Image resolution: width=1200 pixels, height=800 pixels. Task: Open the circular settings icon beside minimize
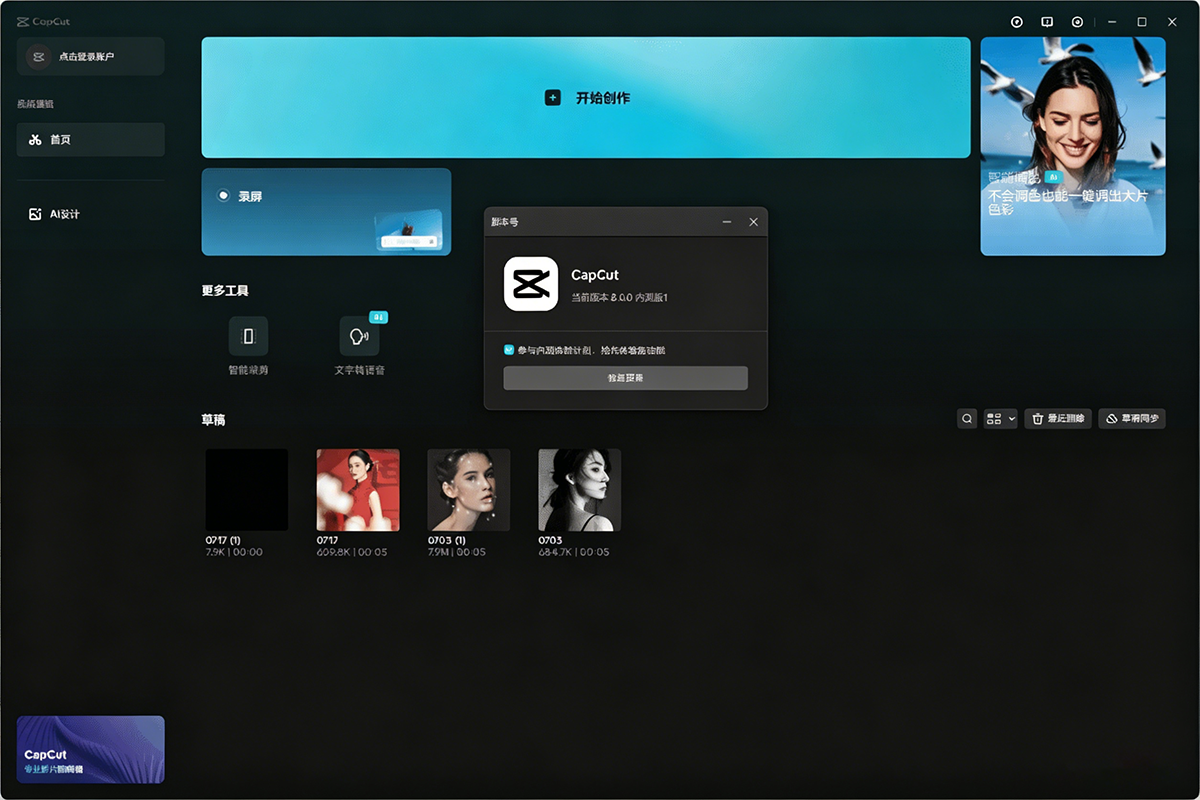point(1077,21)
